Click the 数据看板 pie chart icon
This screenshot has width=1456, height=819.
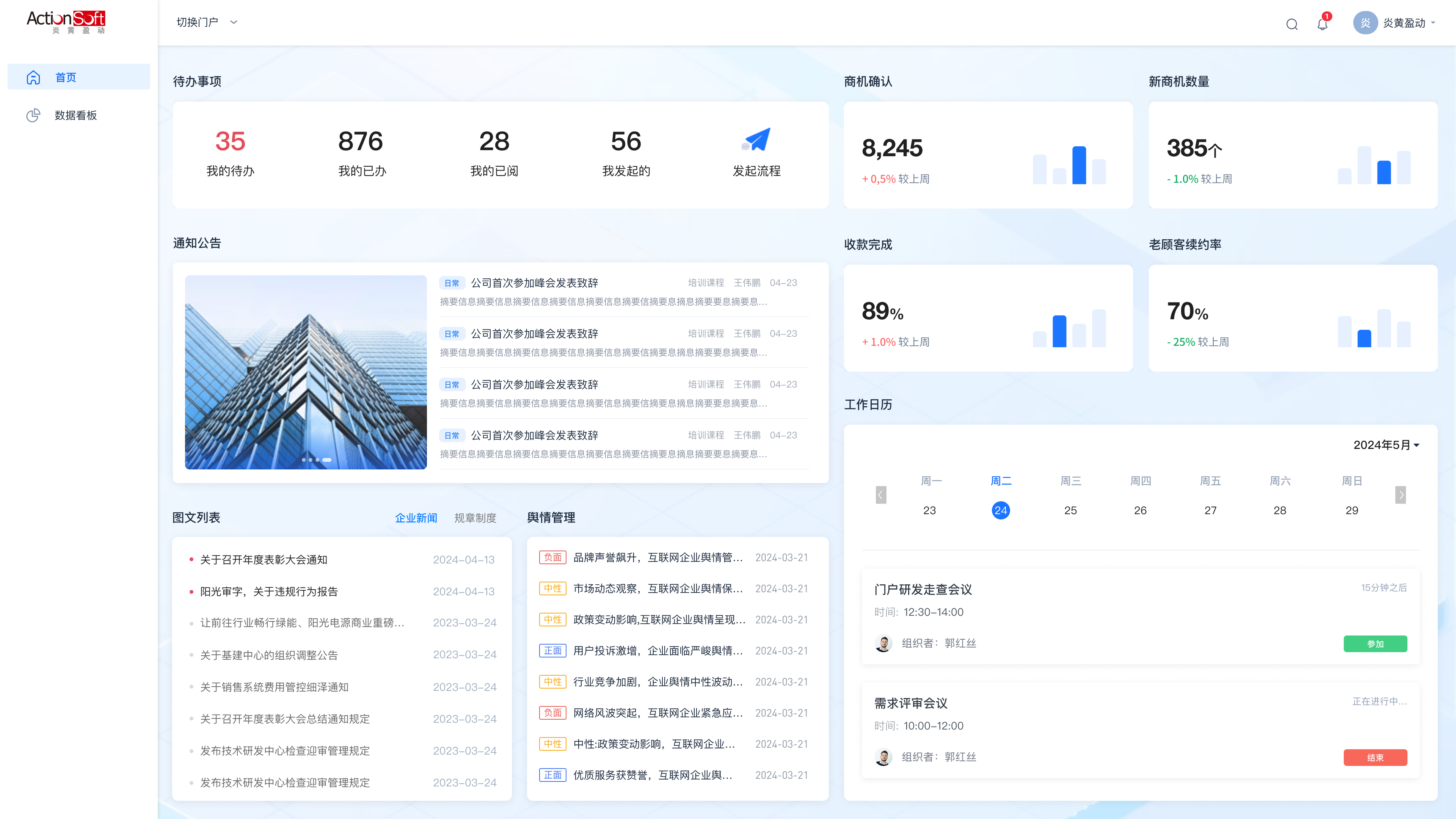pyautogui.click(x=33, y=115)
